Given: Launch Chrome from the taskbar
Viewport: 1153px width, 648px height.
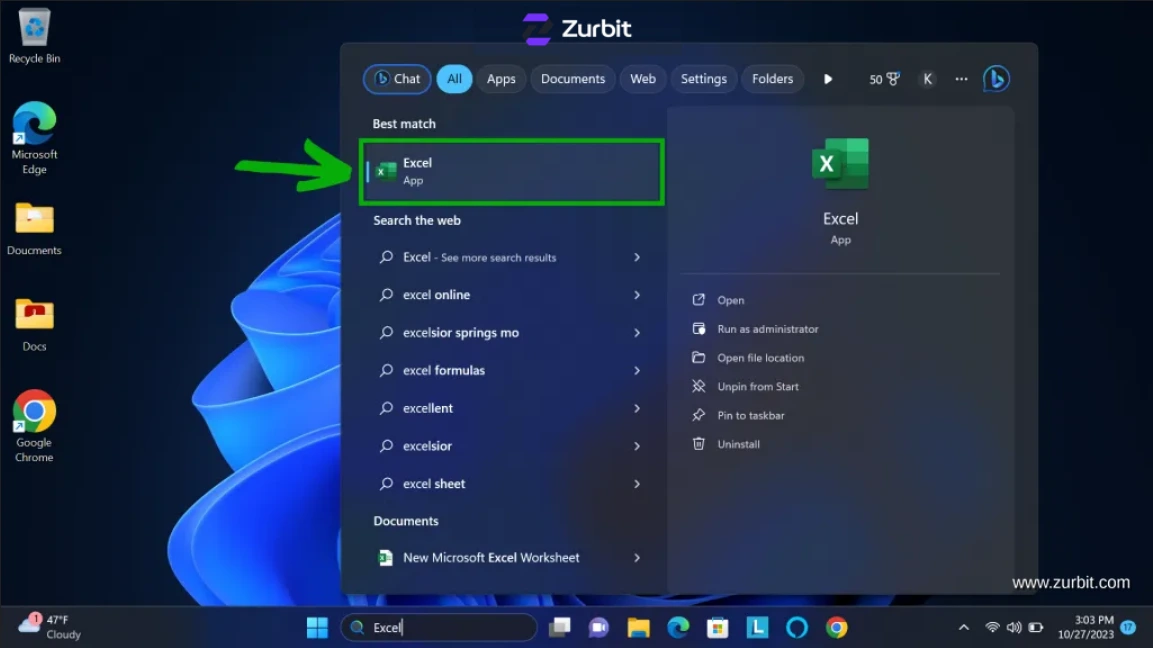Looking at the screenshot, I should pyautogui.click(x=836, y=627).
